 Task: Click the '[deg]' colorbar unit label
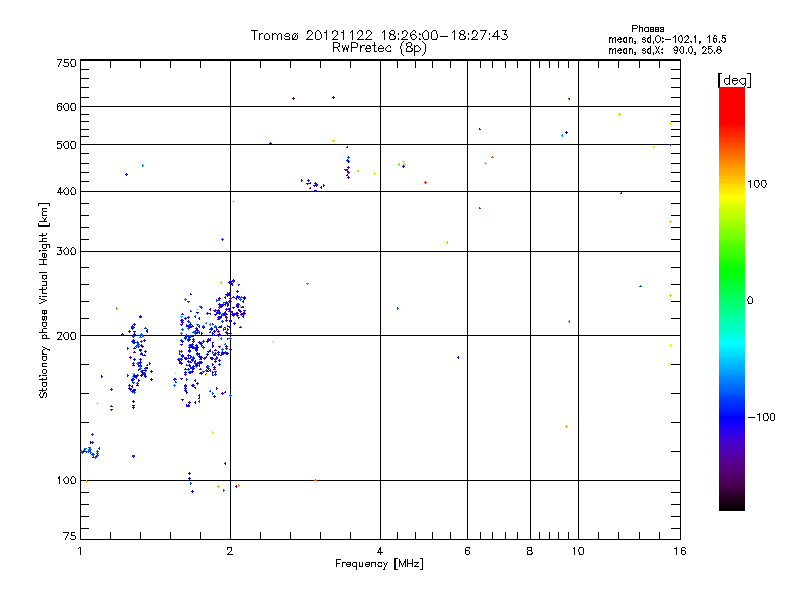point(734,80)
